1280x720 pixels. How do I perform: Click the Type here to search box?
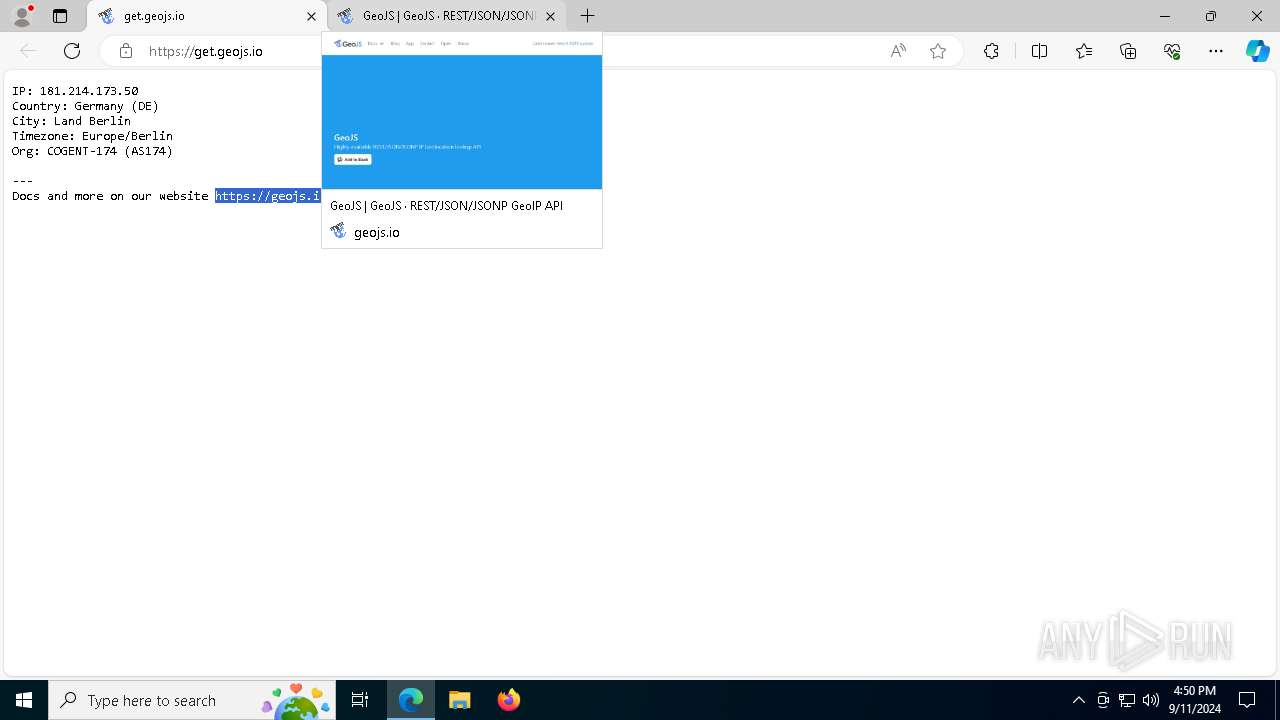click(191, 700)
